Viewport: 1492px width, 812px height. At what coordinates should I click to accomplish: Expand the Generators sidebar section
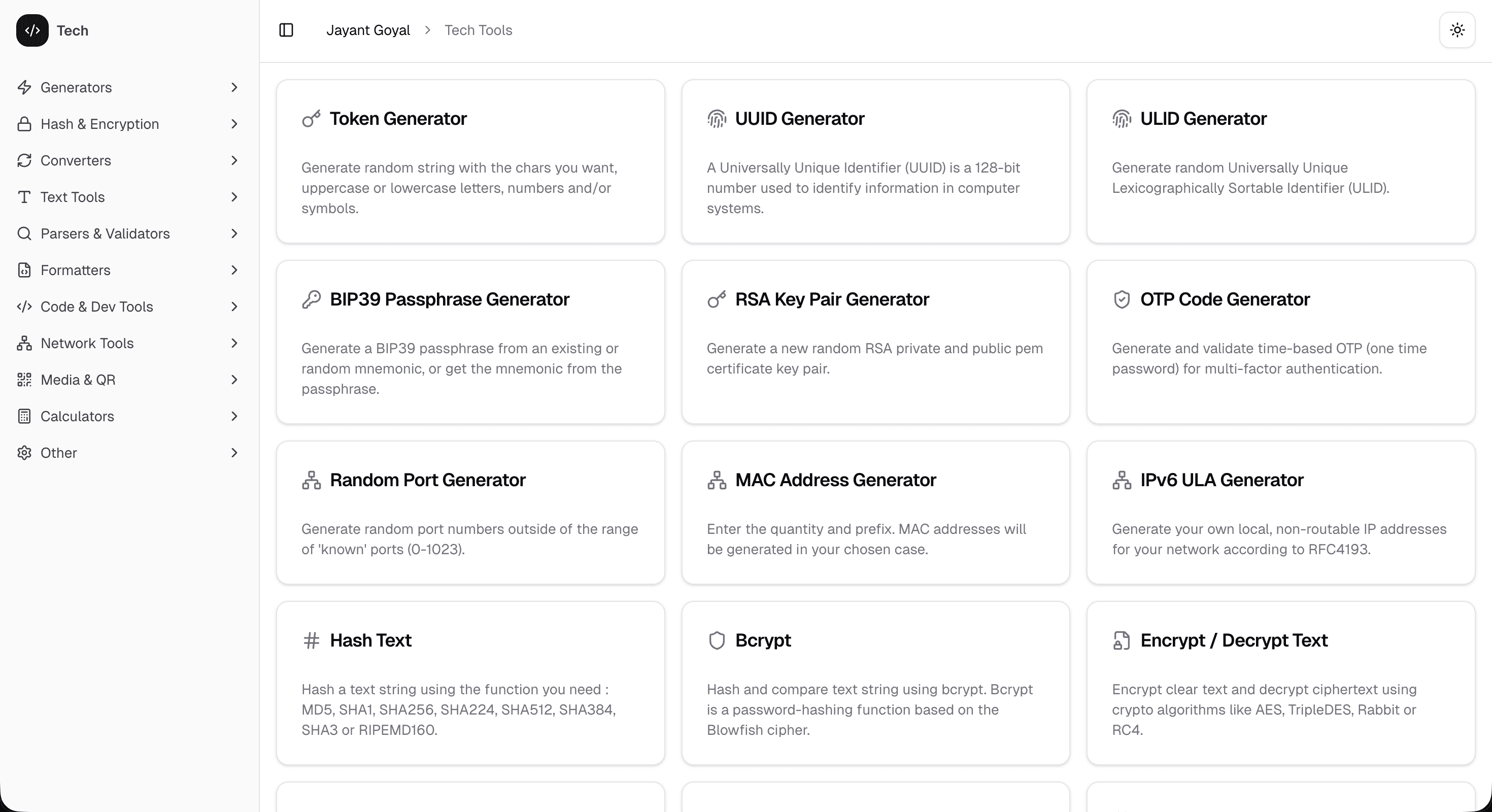pos(76,87)
